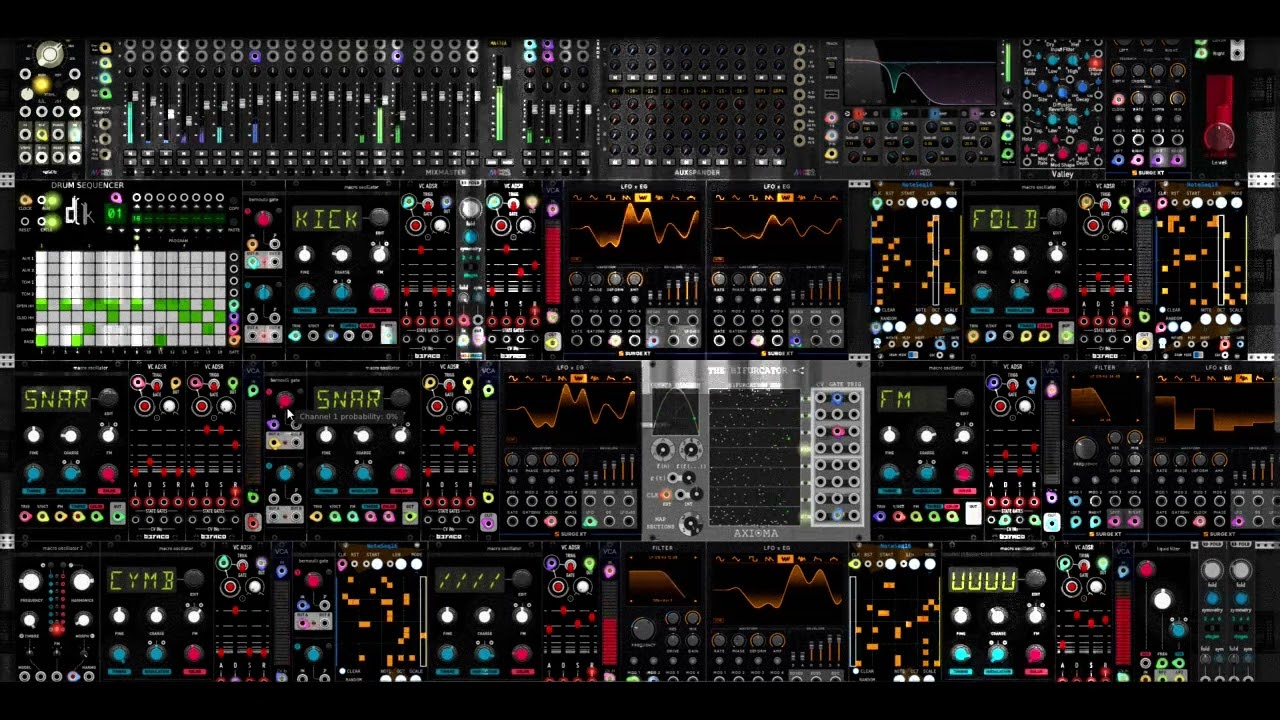
Task: Toggle step 1 of the BASS row
Action: click(x=41, y=340)
